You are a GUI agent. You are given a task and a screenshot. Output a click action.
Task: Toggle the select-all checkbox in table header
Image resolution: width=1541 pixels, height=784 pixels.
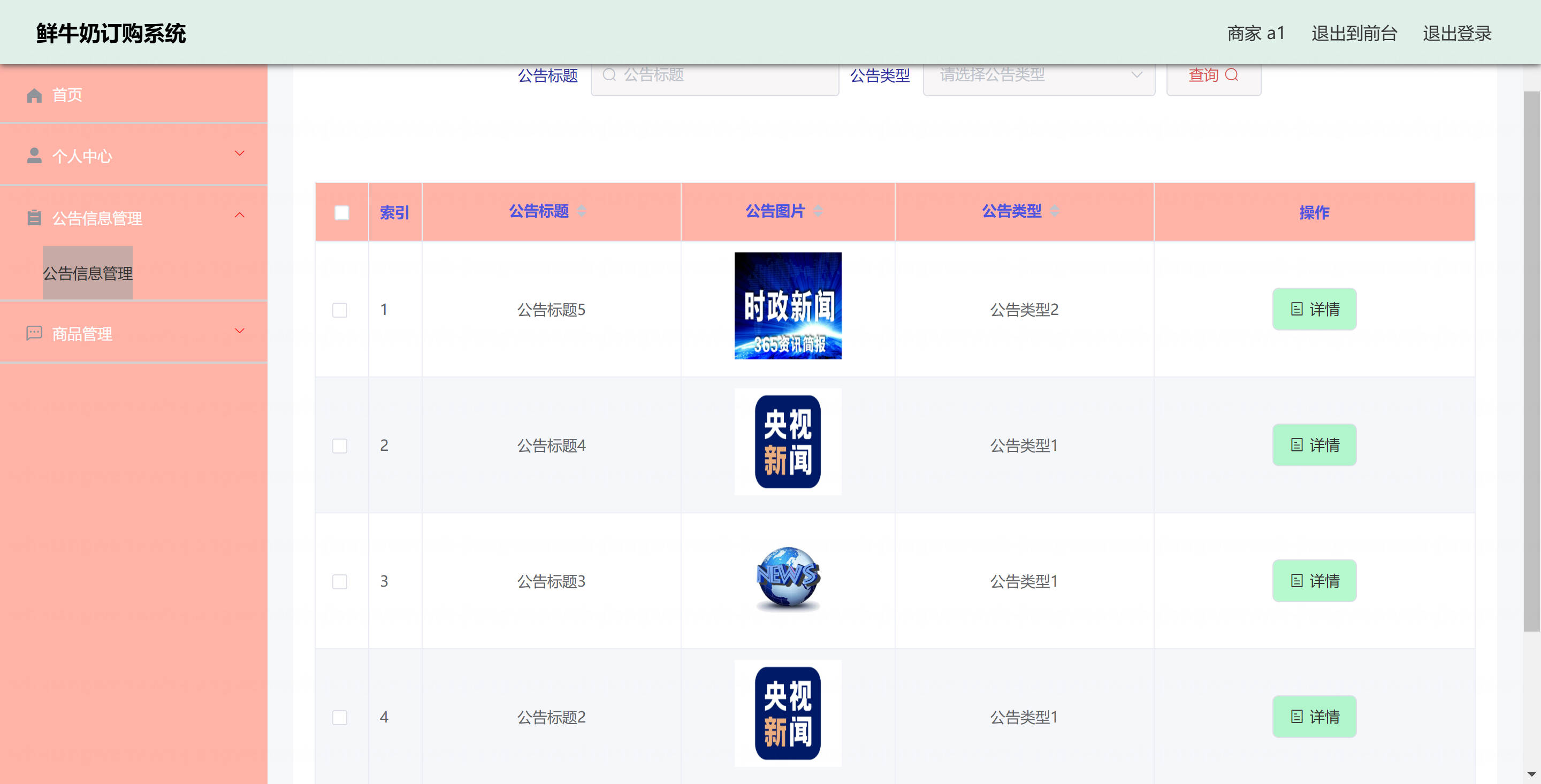tap(341, 212)
